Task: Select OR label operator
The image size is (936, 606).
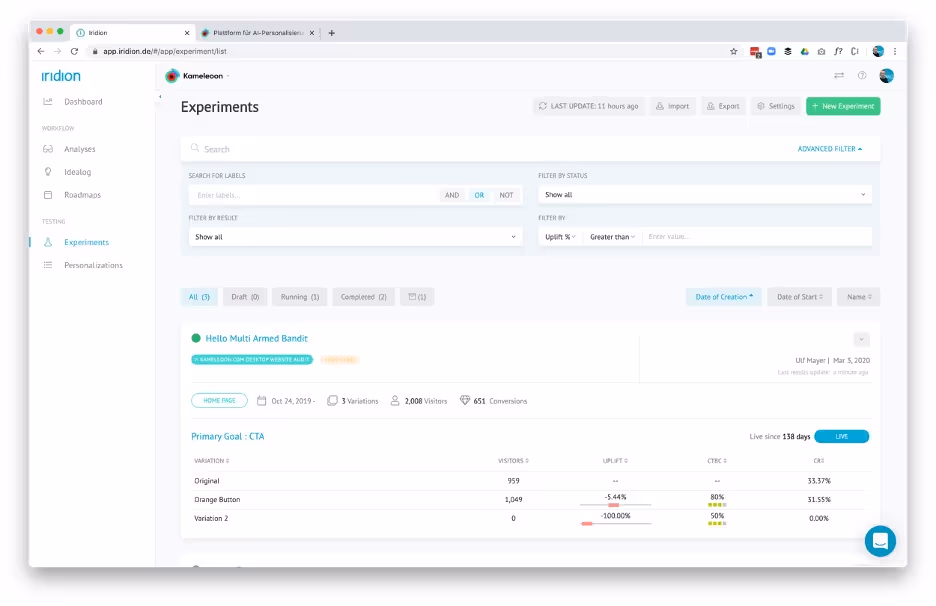Action: coord(479,195)
